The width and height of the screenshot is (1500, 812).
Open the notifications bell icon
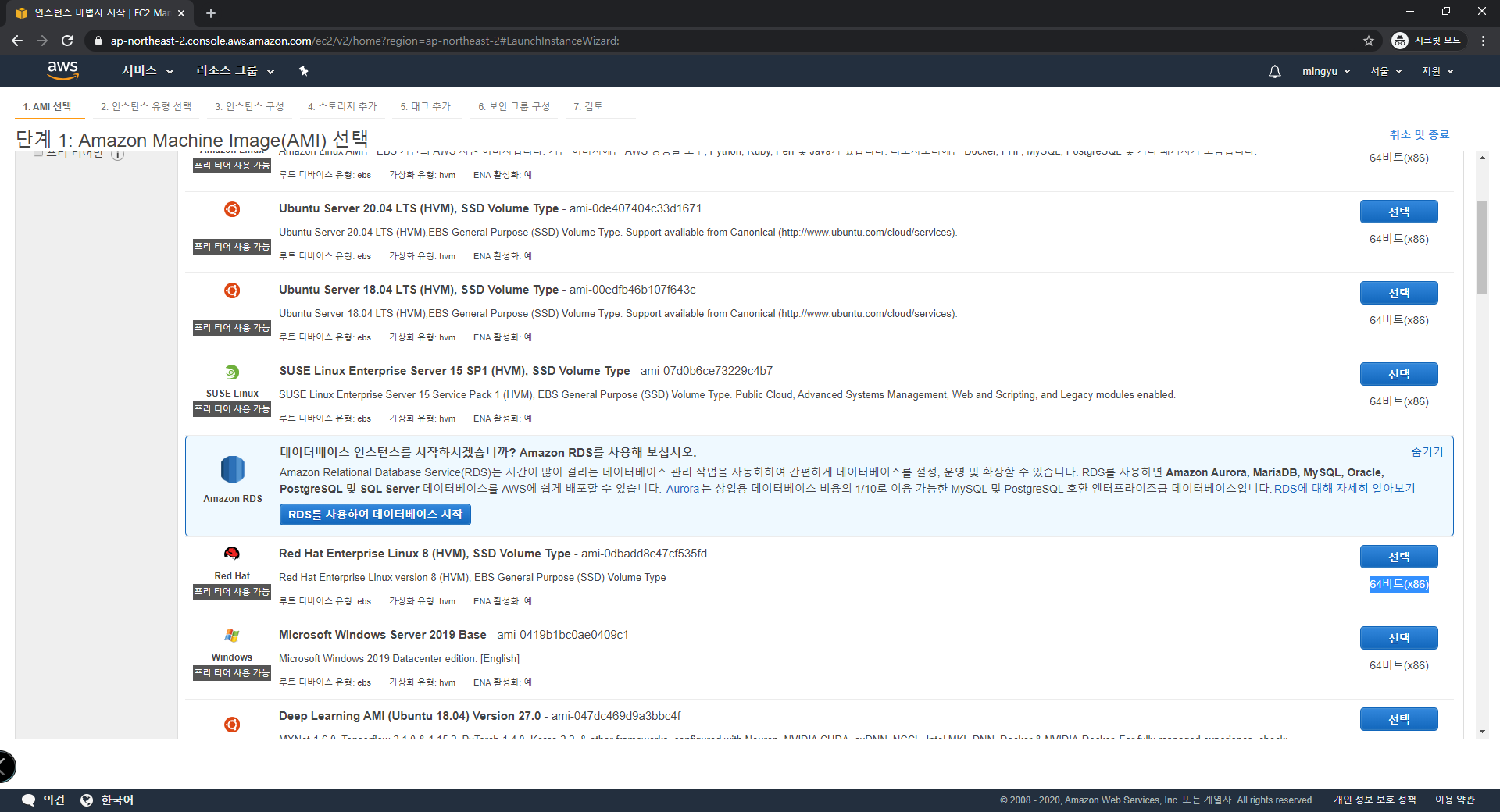point(1274,71)
